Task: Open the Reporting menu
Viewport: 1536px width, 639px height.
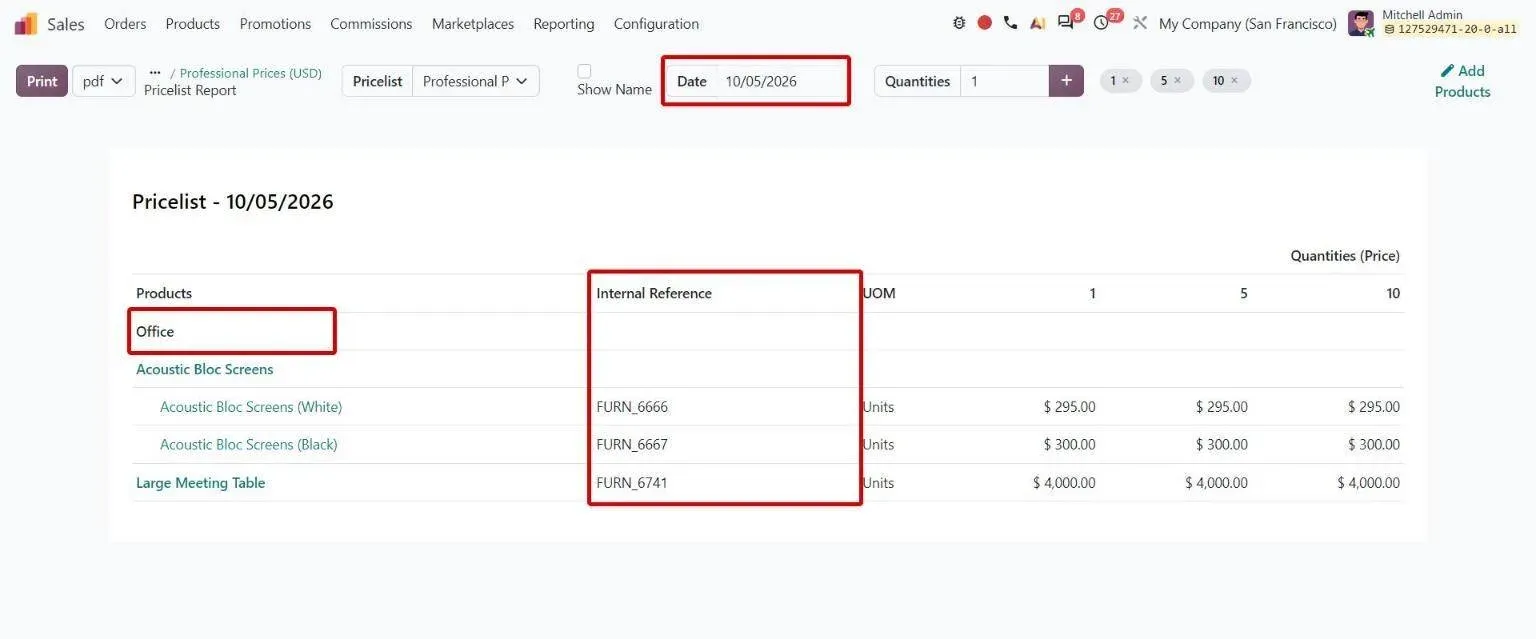Action: [564, 23]
